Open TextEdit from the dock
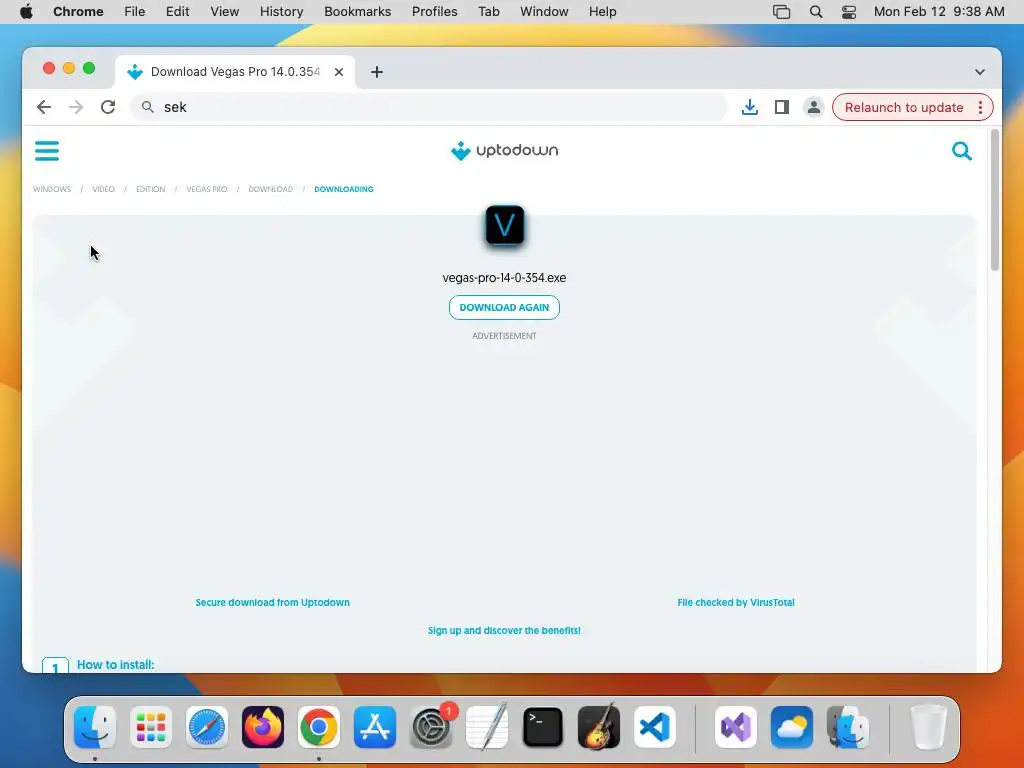Screen dimensions: 1024x768 click(x=487, y=727)
